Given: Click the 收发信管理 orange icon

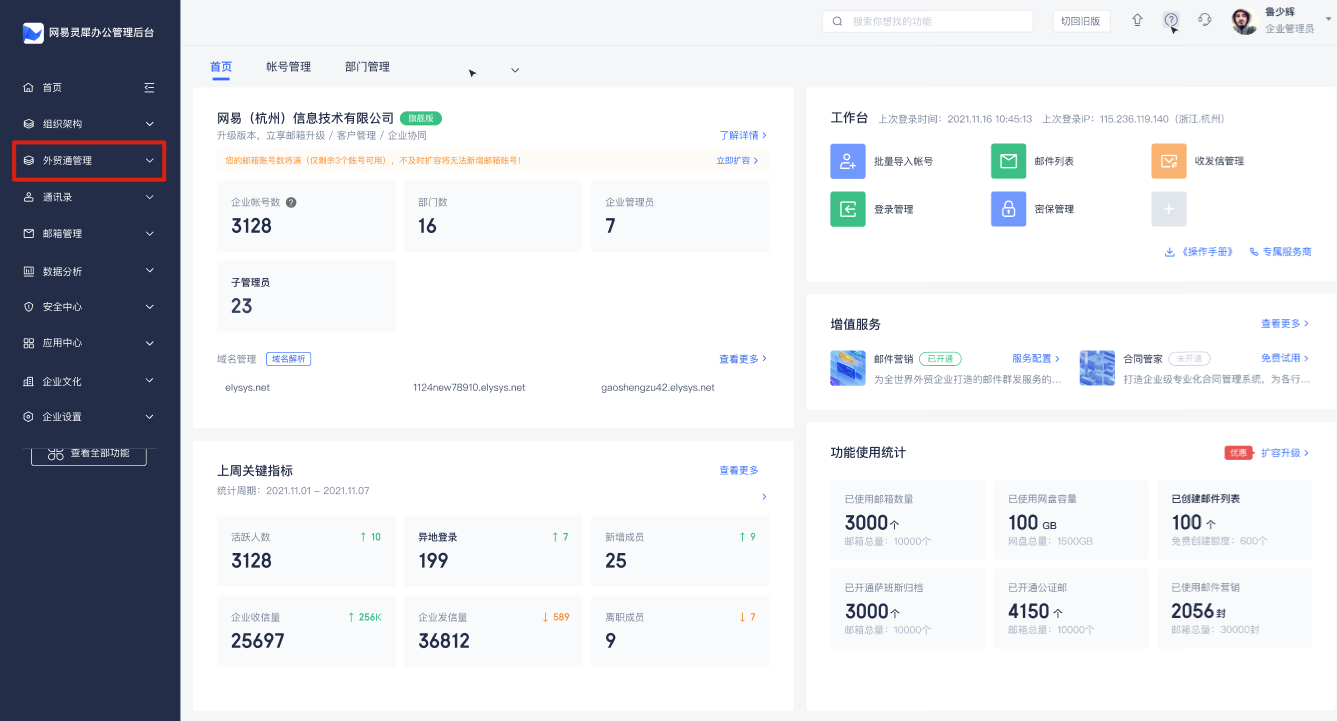Looking at the screenshot, I should point(1168,161).
